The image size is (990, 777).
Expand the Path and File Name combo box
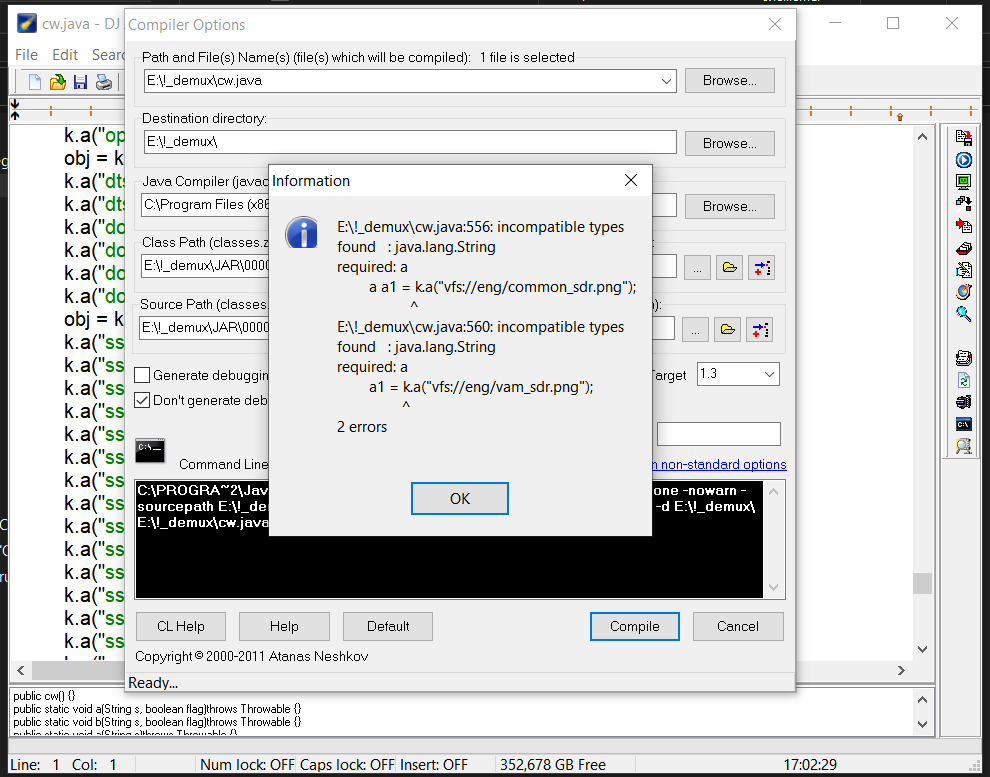pyautogui.click(x=666, y=81)
